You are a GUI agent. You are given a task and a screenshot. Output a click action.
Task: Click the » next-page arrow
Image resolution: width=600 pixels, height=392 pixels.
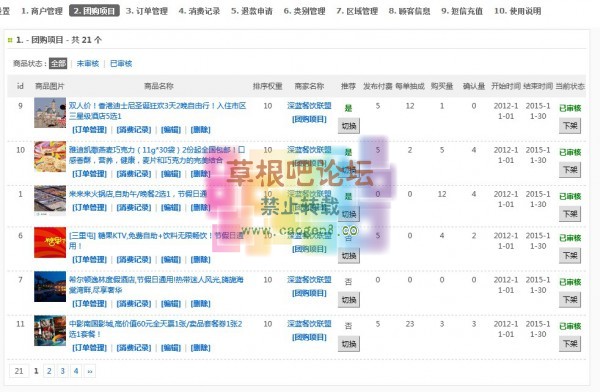pyautogui.click(x=90, y=371)
